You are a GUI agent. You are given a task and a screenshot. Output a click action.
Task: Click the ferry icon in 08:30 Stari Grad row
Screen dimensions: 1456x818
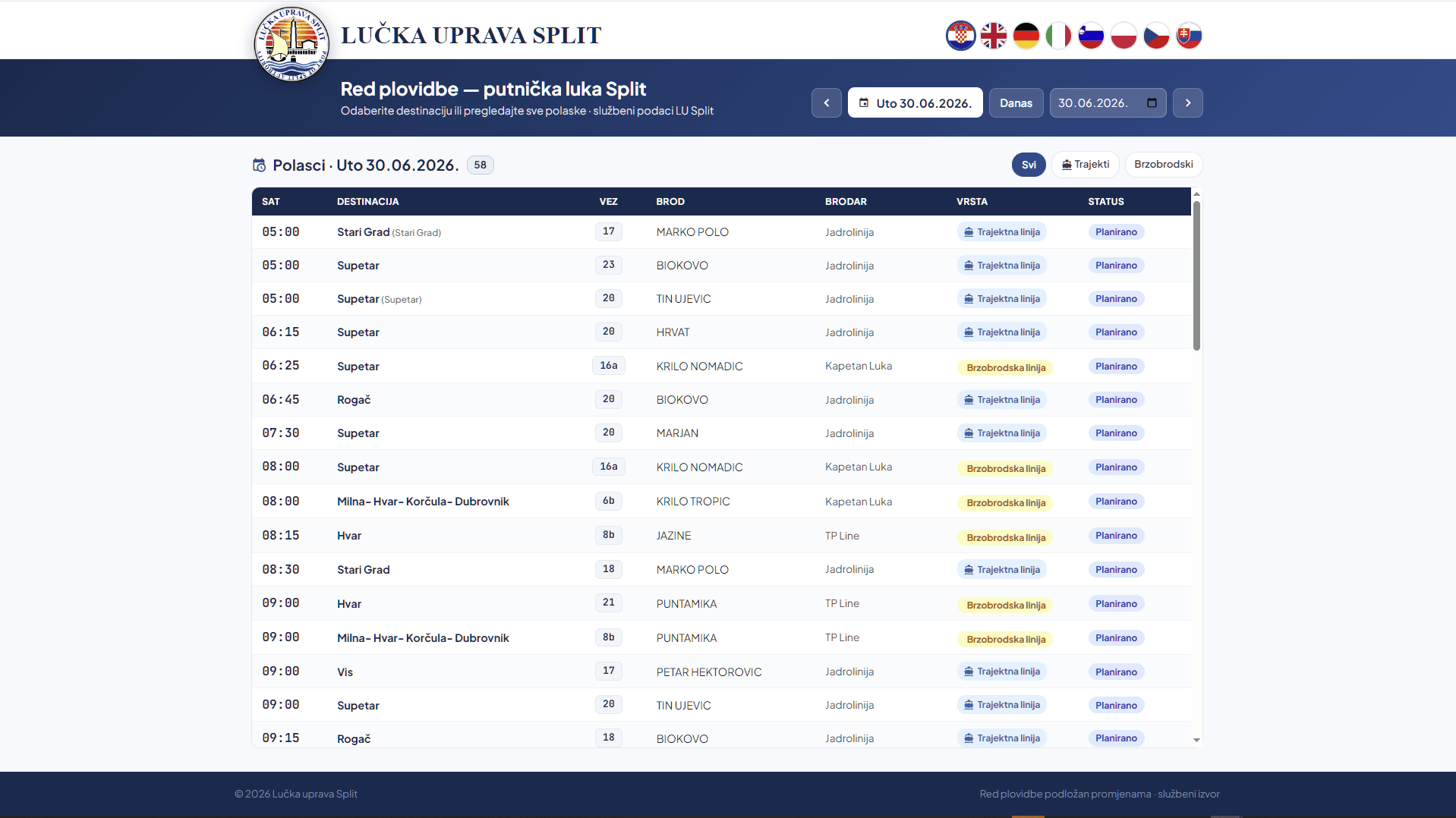(x=969, y=570)
